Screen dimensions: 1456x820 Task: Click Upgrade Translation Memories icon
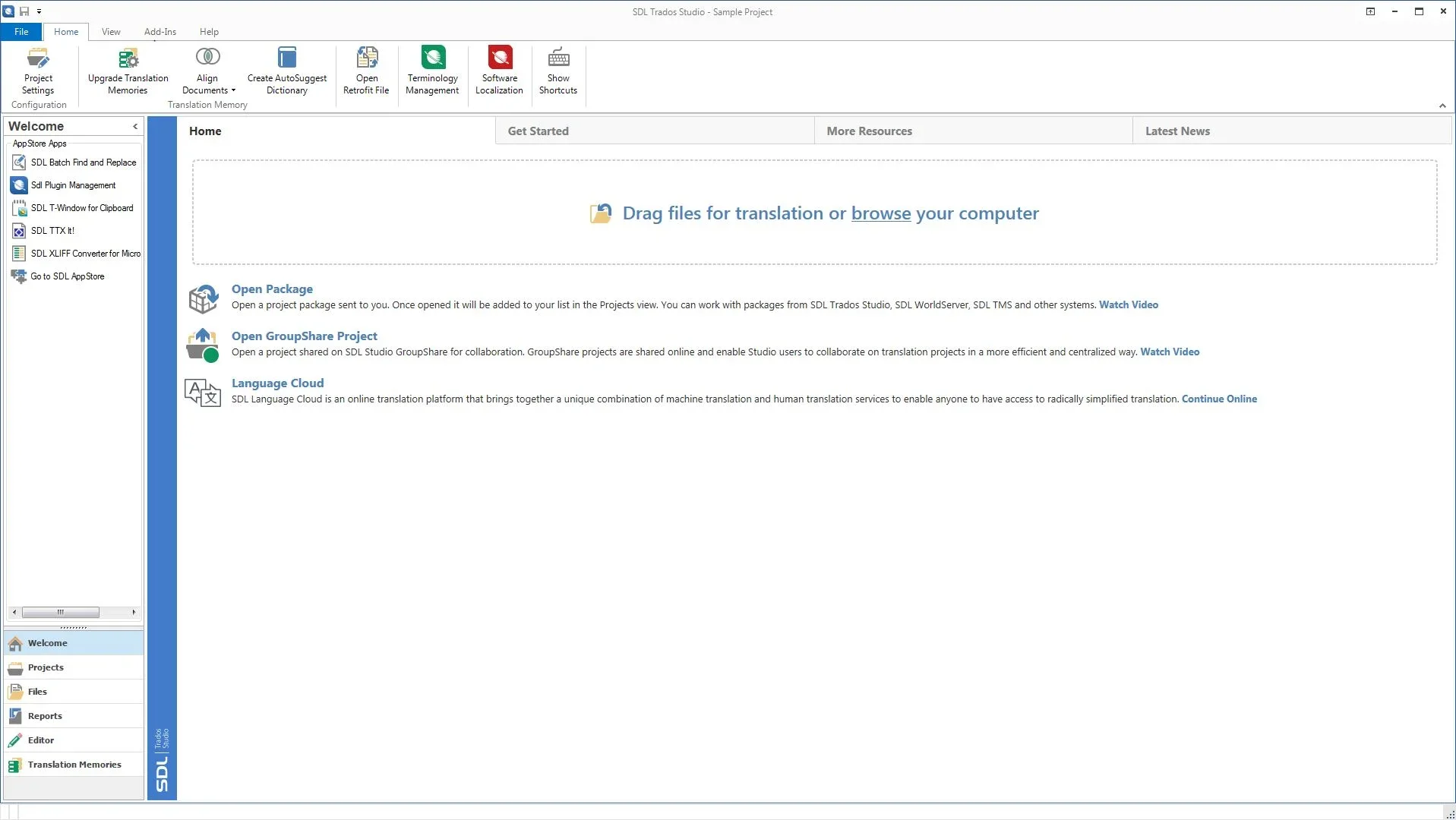(128, 58)
